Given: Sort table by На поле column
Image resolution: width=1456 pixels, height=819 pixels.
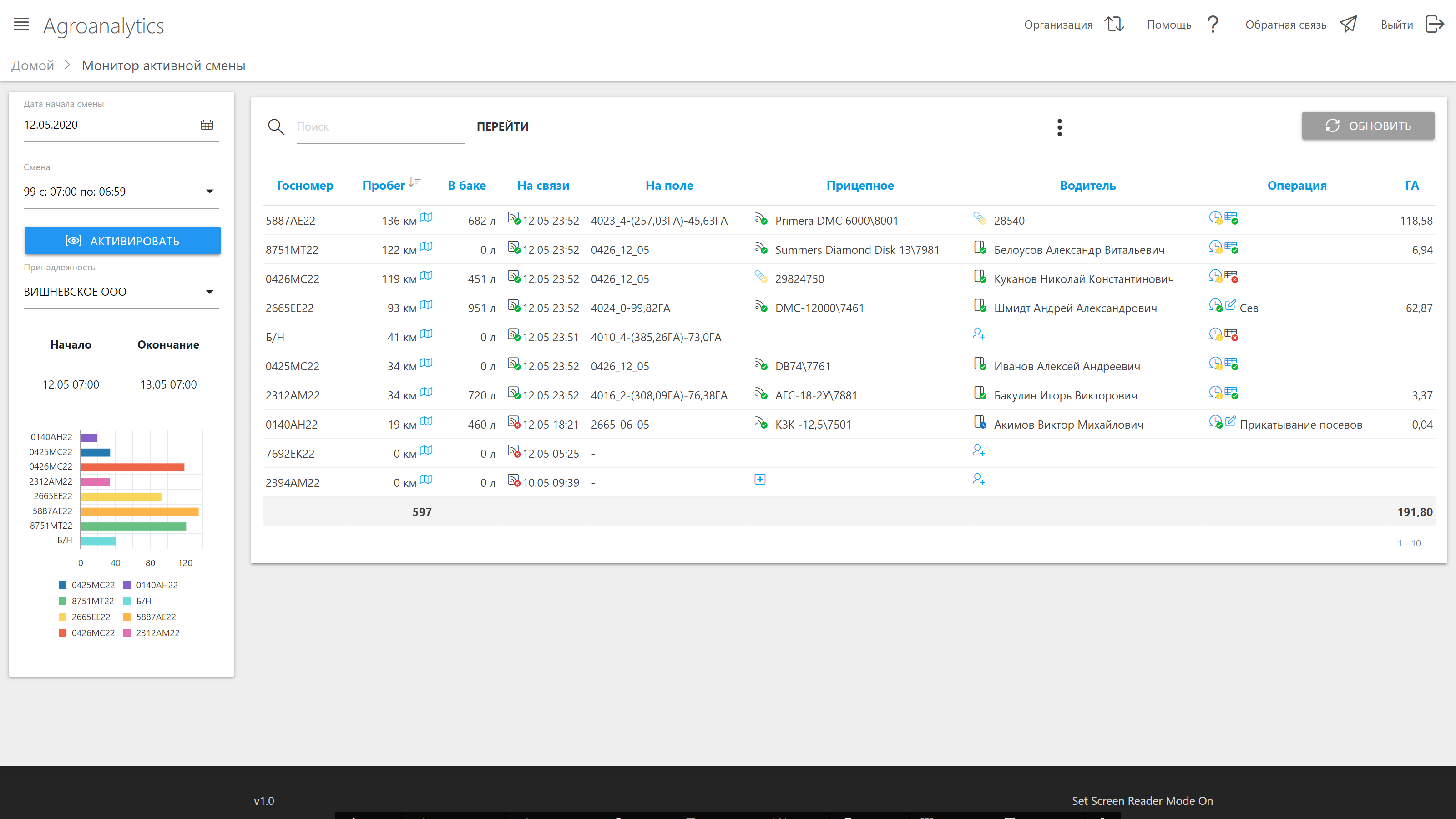Looking at the screenshot, I should [669, 185].
